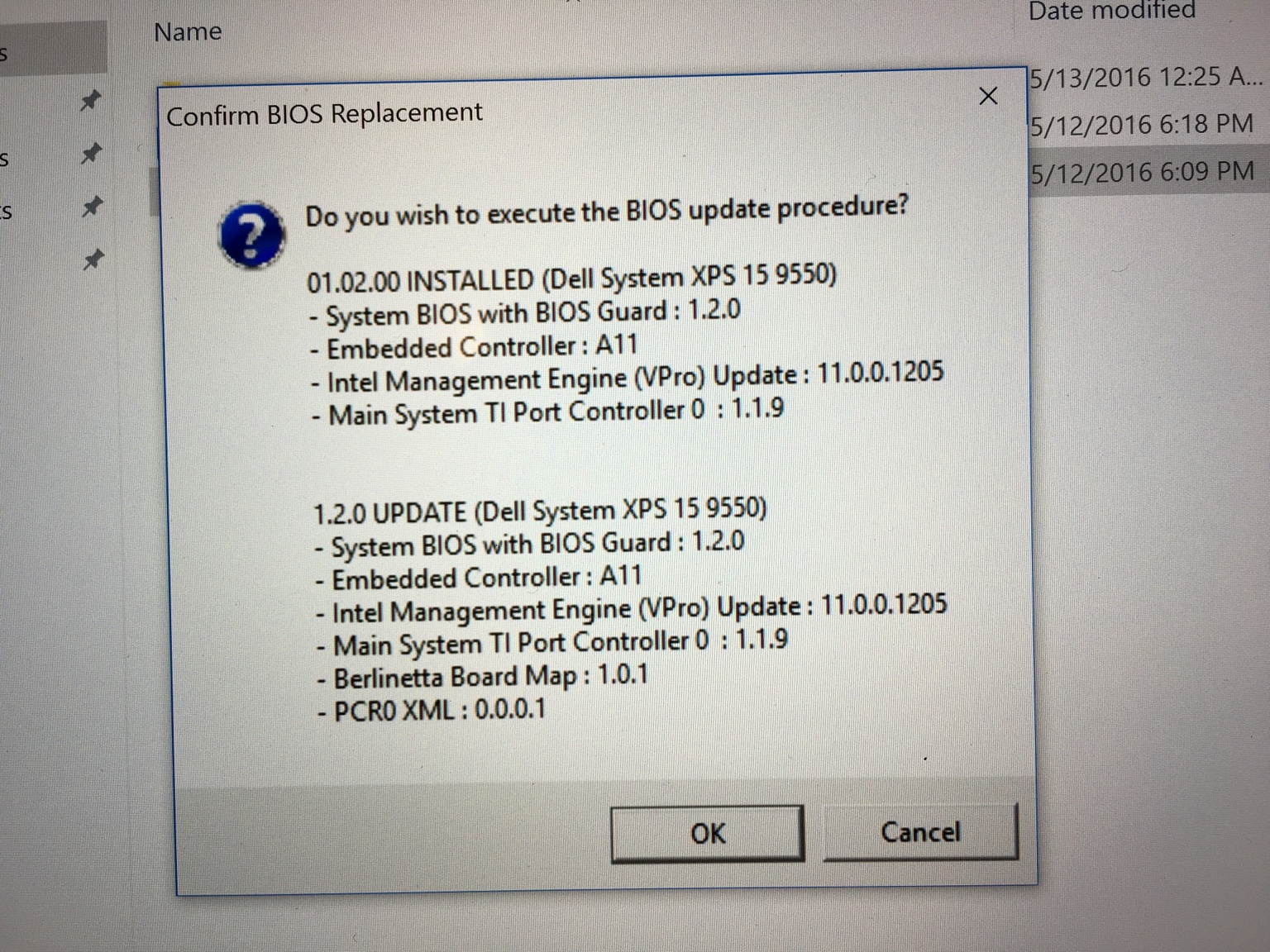Click the blue question mark icon
The width and height of the screenshot is (1270, 952).
pos(252,235)
